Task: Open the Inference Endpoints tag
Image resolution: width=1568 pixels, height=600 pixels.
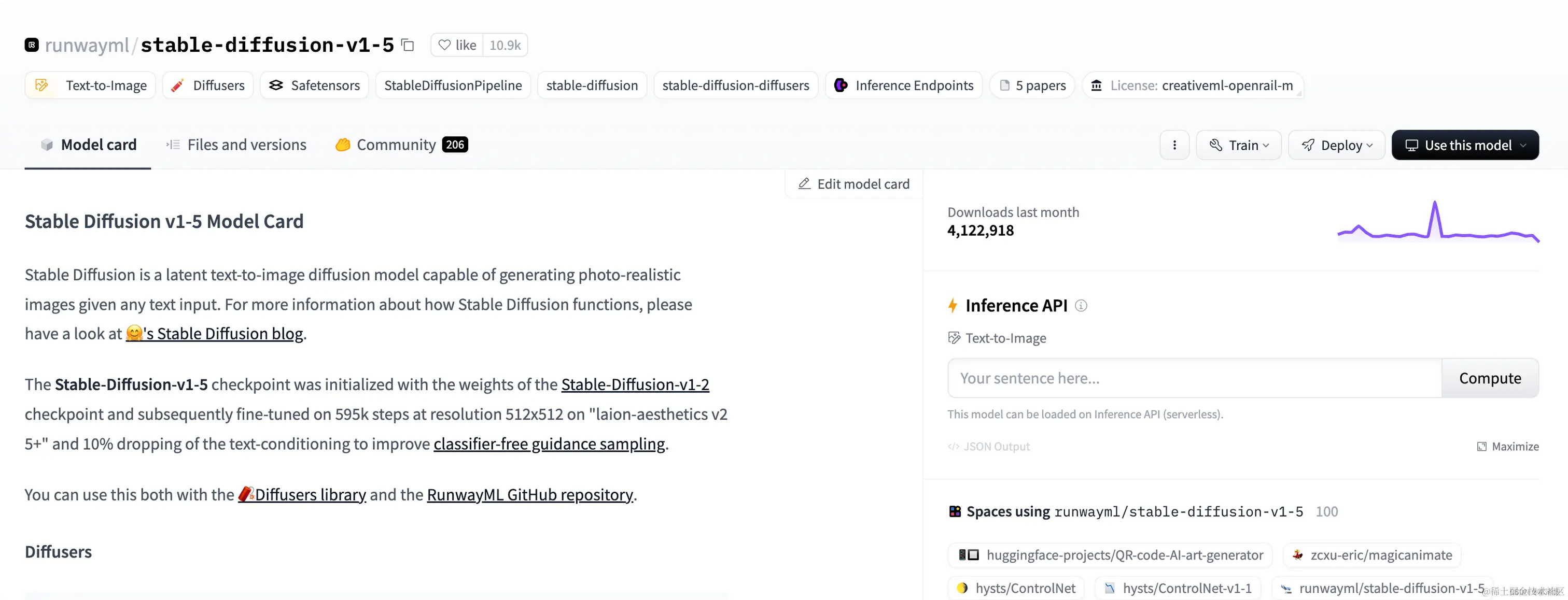Action: [x=903, y=85]
